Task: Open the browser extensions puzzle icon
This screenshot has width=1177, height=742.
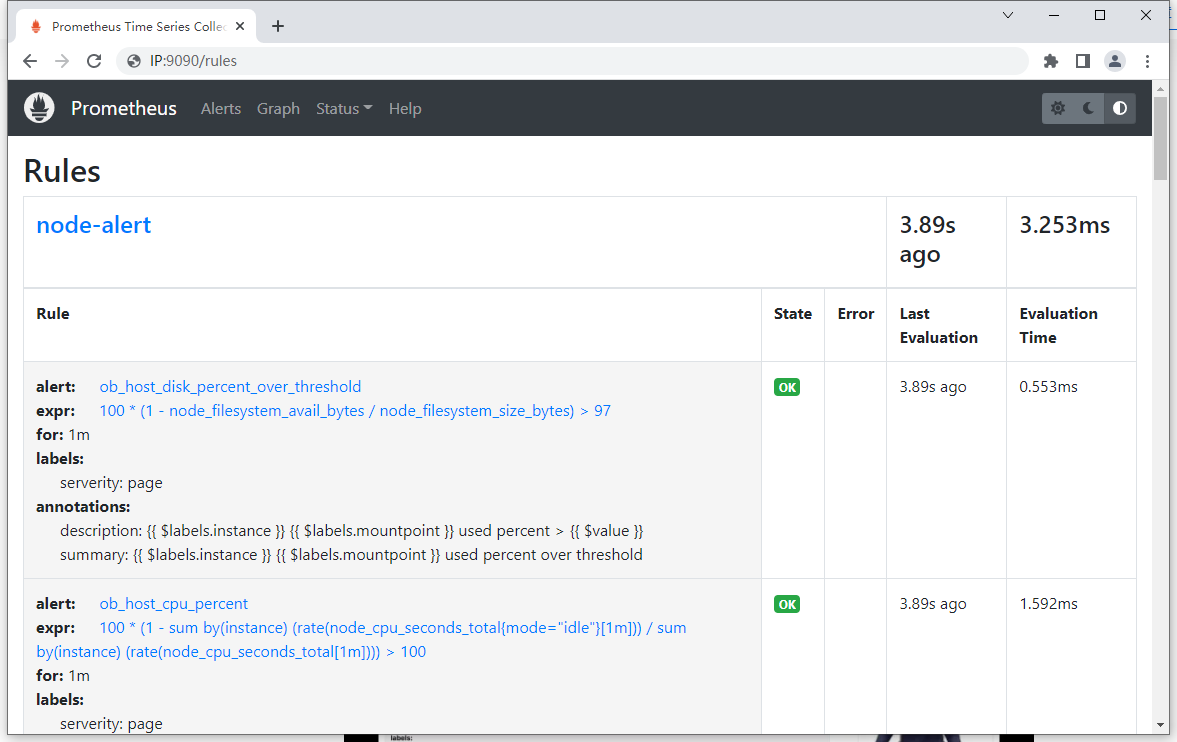Action: coord(1051,61)
